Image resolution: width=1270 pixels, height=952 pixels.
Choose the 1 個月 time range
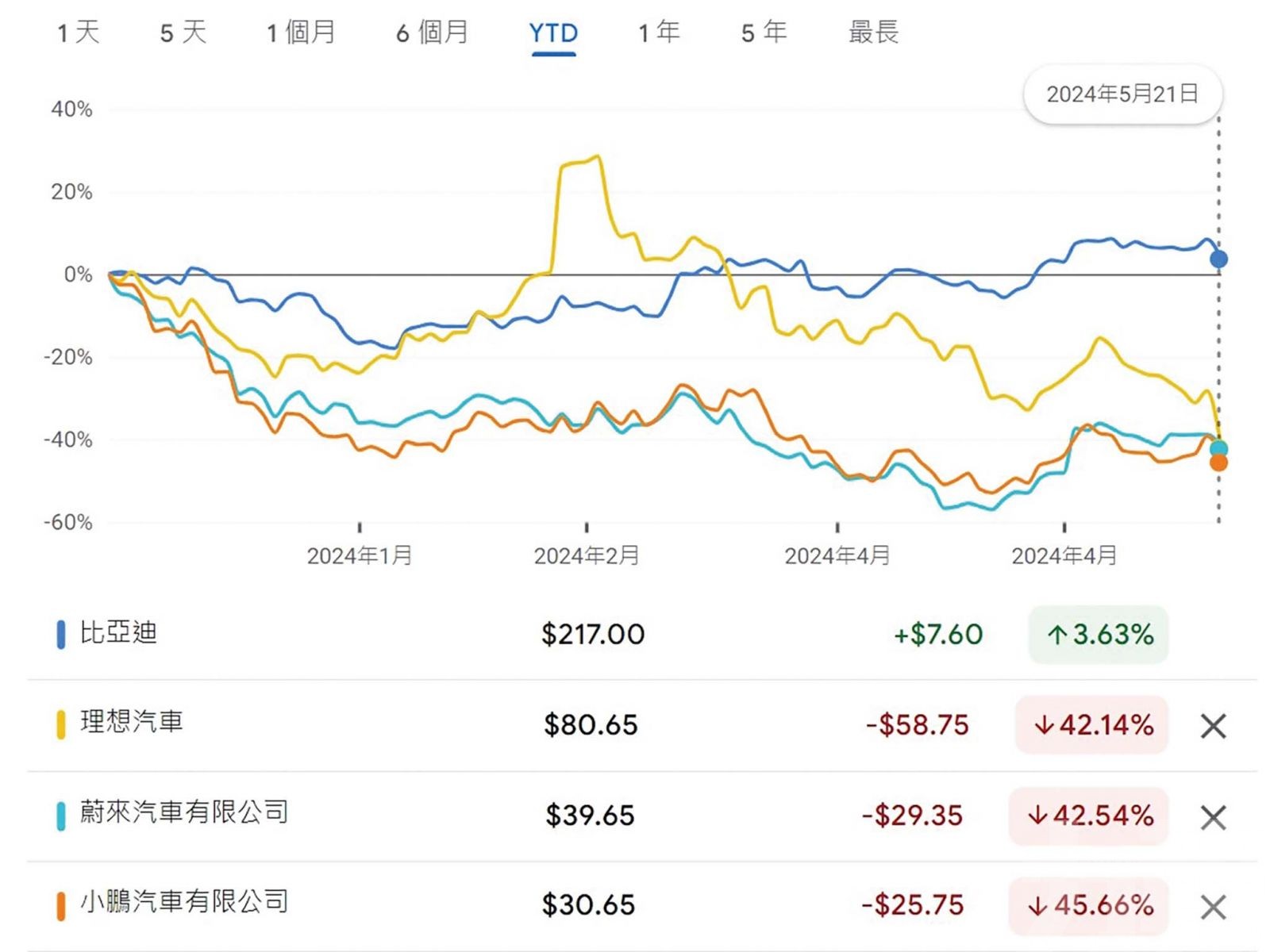[301, 33]
